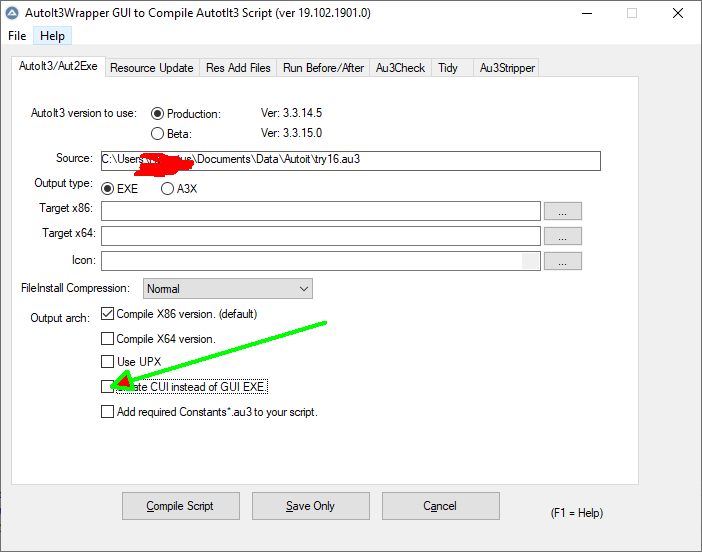
Task: Click the AutoIt app icon in title bar
Action: point(12,13)
